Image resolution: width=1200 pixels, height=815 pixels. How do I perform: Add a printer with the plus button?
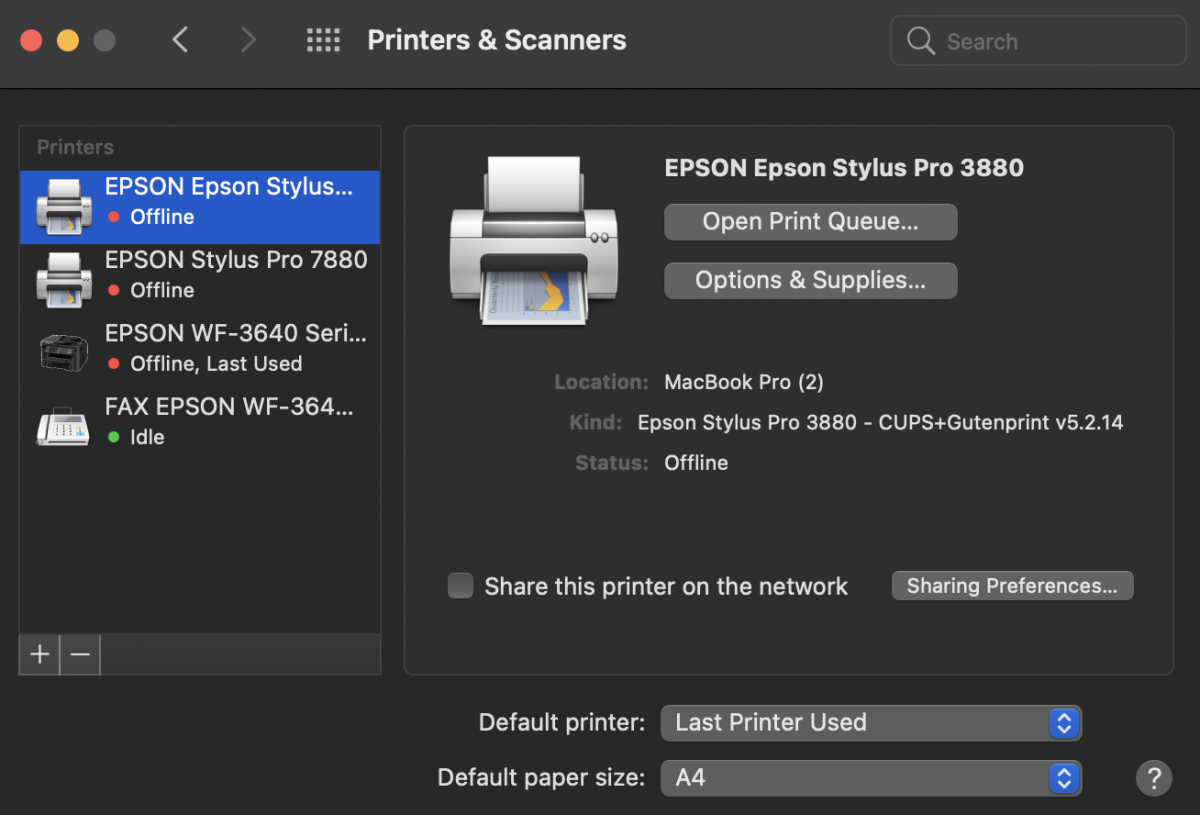[x=40, y=654]
